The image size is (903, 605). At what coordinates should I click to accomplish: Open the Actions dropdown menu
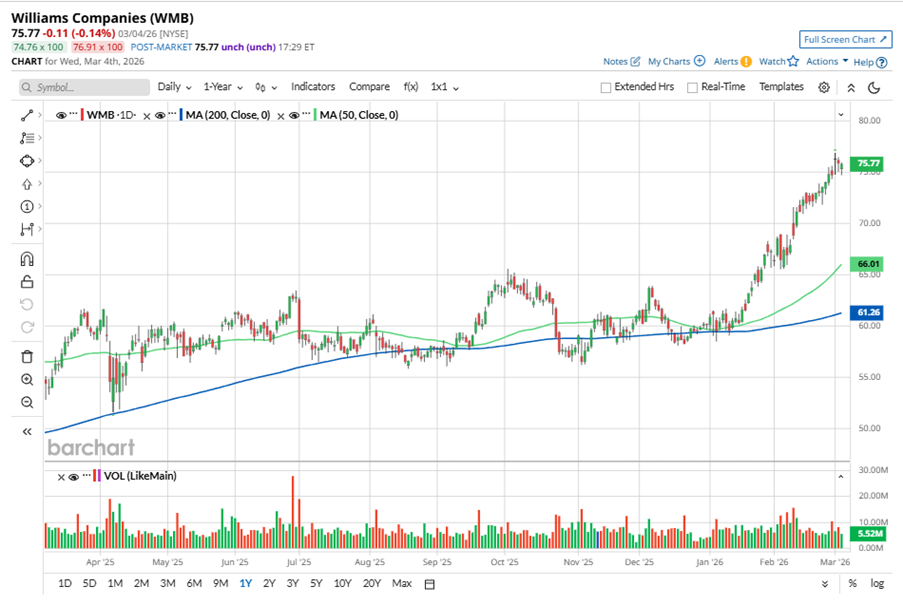coord(827,61)
